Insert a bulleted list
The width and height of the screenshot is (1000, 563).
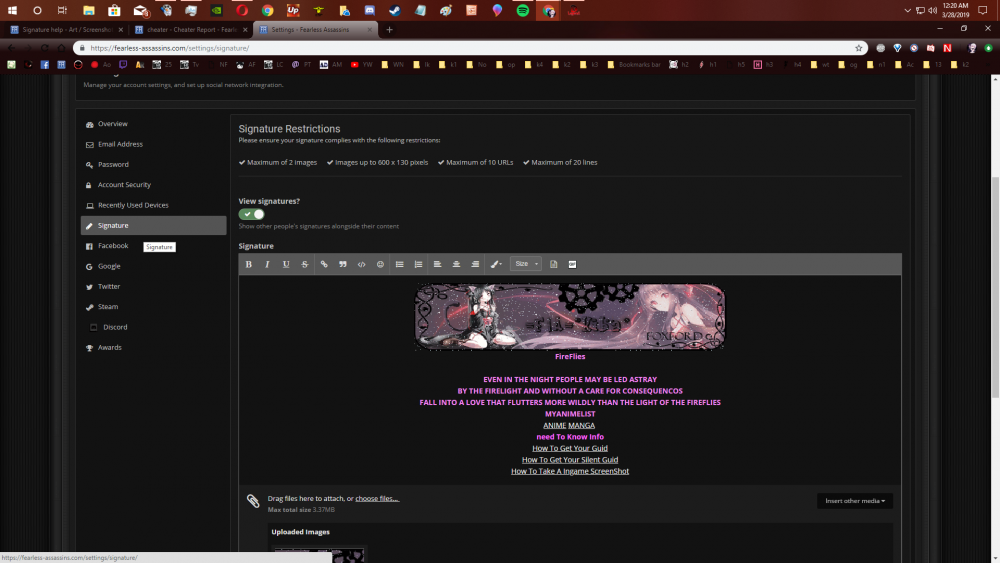(x=399, y=264)
